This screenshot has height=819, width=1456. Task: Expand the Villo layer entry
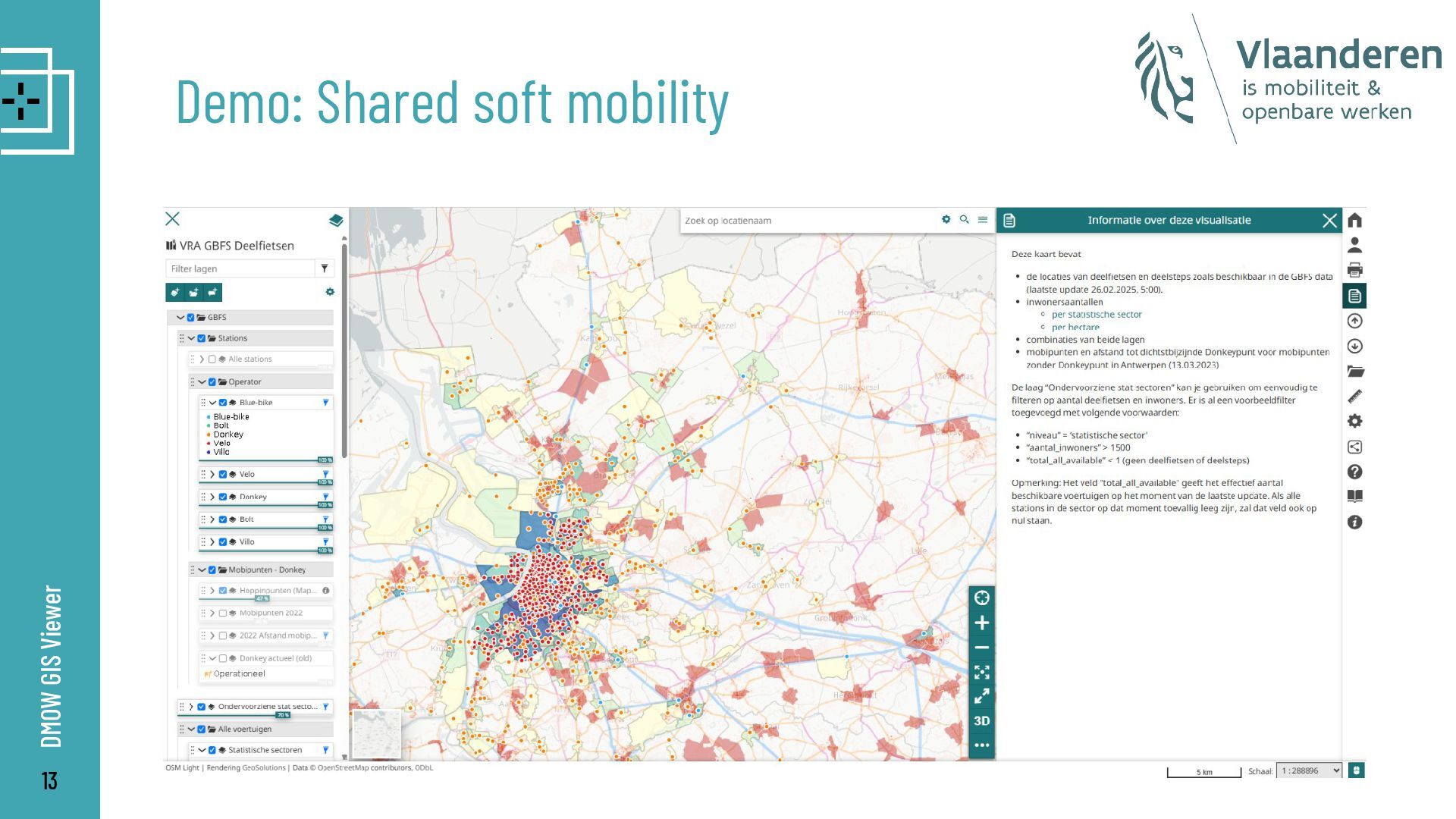(212, 542)
